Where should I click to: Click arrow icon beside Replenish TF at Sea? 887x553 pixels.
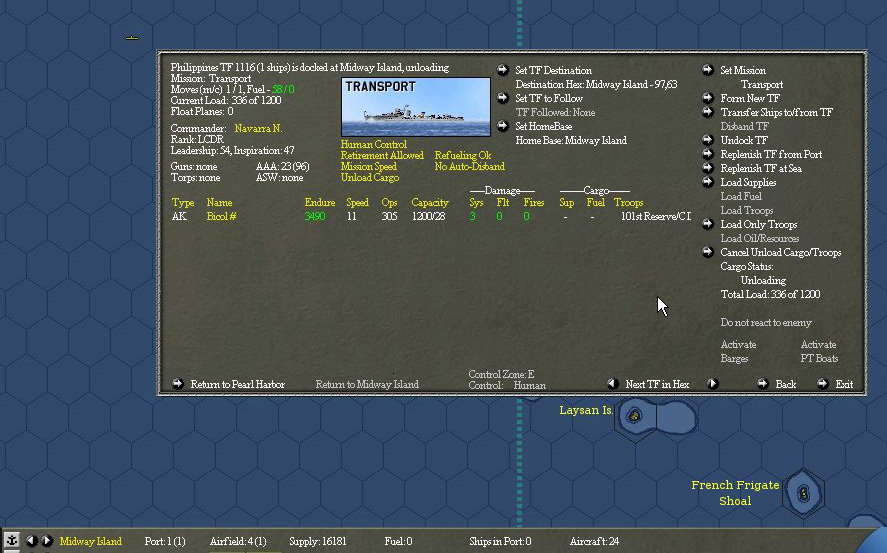[x=708, y=167]
